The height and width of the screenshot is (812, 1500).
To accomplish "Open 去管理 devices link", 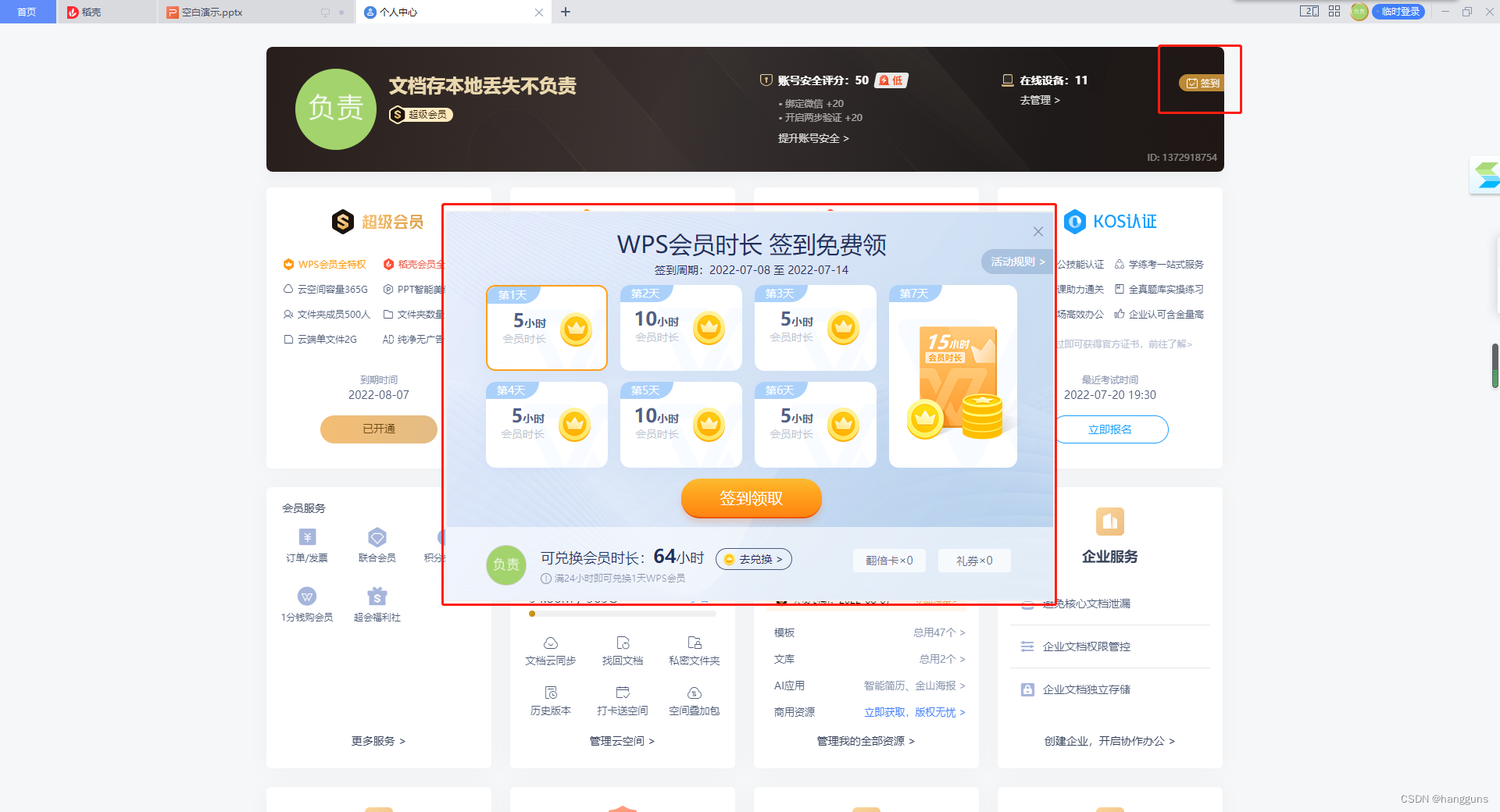I will click(1040, 100).
